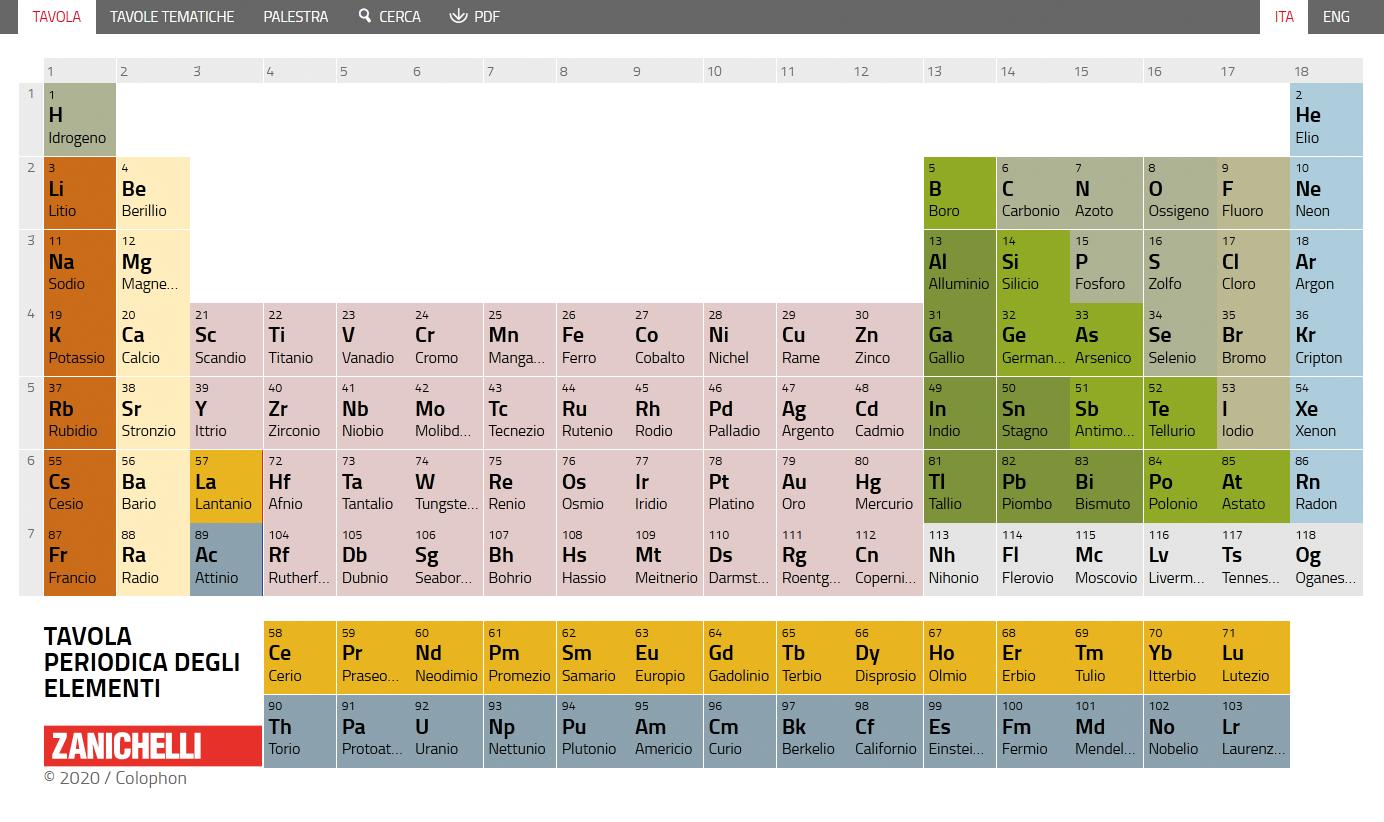This screenshot has height=822, width=1384.
Task: Click the Carbonio (C) element cell
Action: (x=1033, y=193)
